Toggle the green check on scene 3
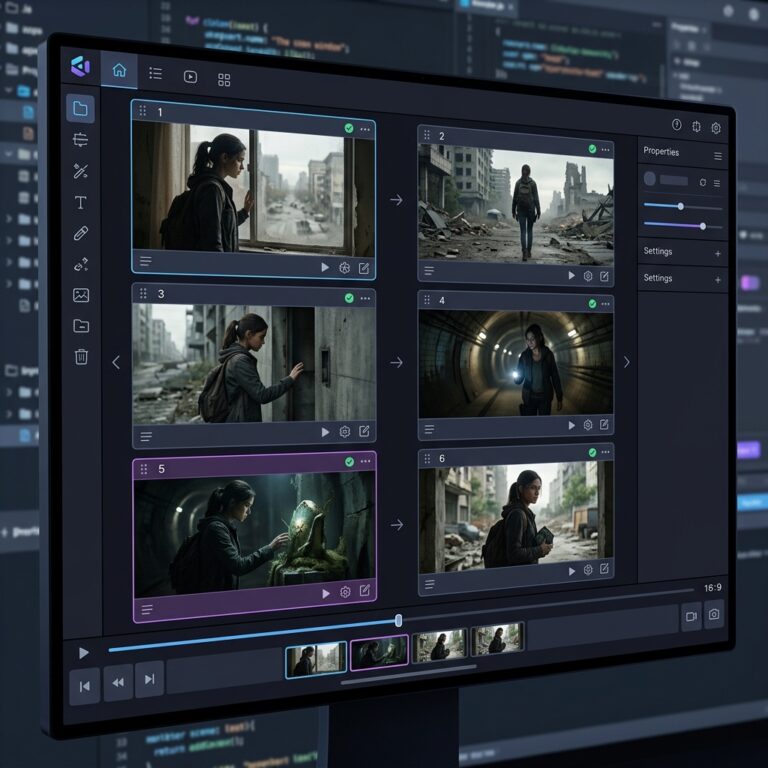This screenshot has width=768, height=768. point(349,298)
